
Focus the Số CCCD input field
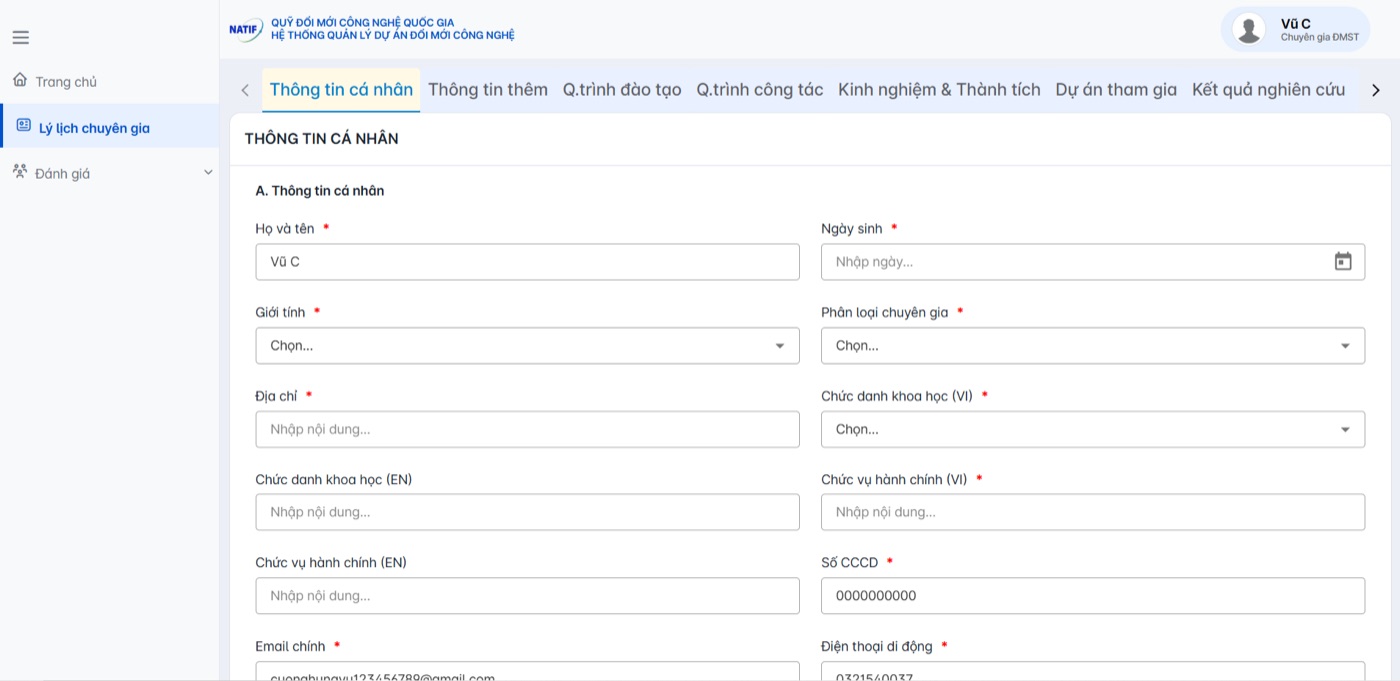[1093, 596]
